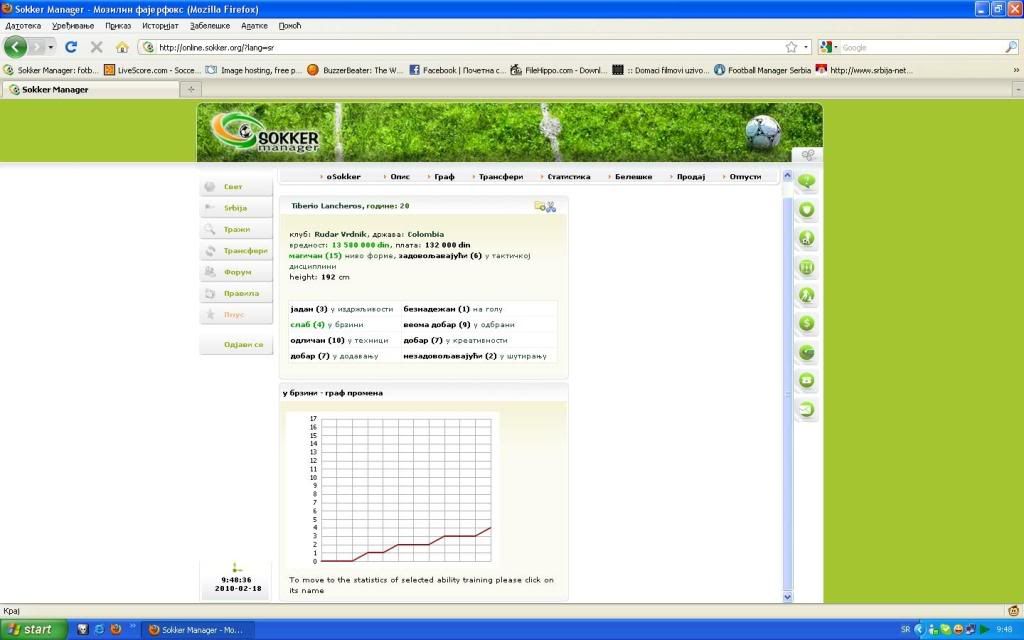Click the football pitch tactics icon
1024x640 pixels.
click(807, 266)
